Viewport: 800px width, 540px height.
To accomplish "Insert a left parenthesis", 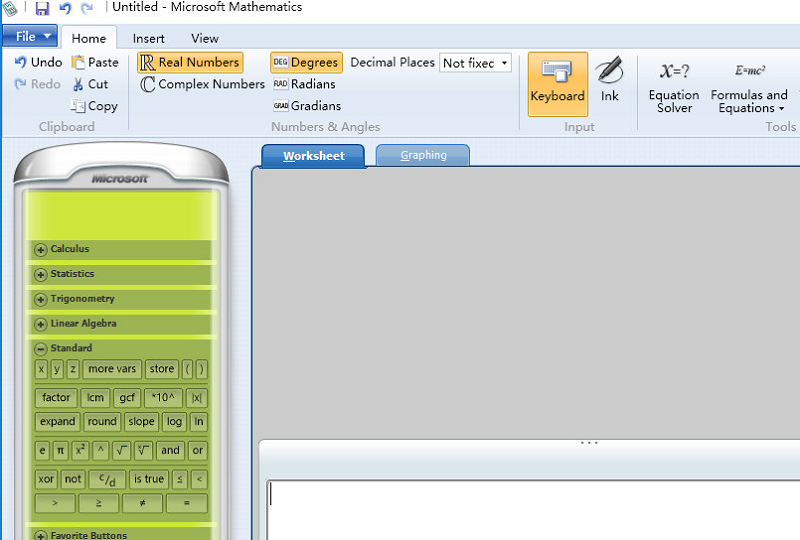I will (188, 369).
